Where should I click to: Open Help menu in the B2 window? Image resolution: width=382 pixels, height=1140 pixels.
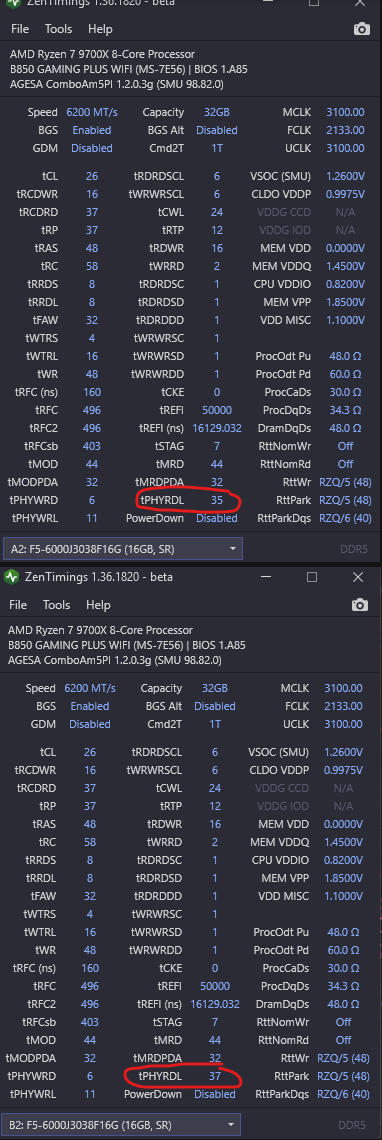click(98, 605)
